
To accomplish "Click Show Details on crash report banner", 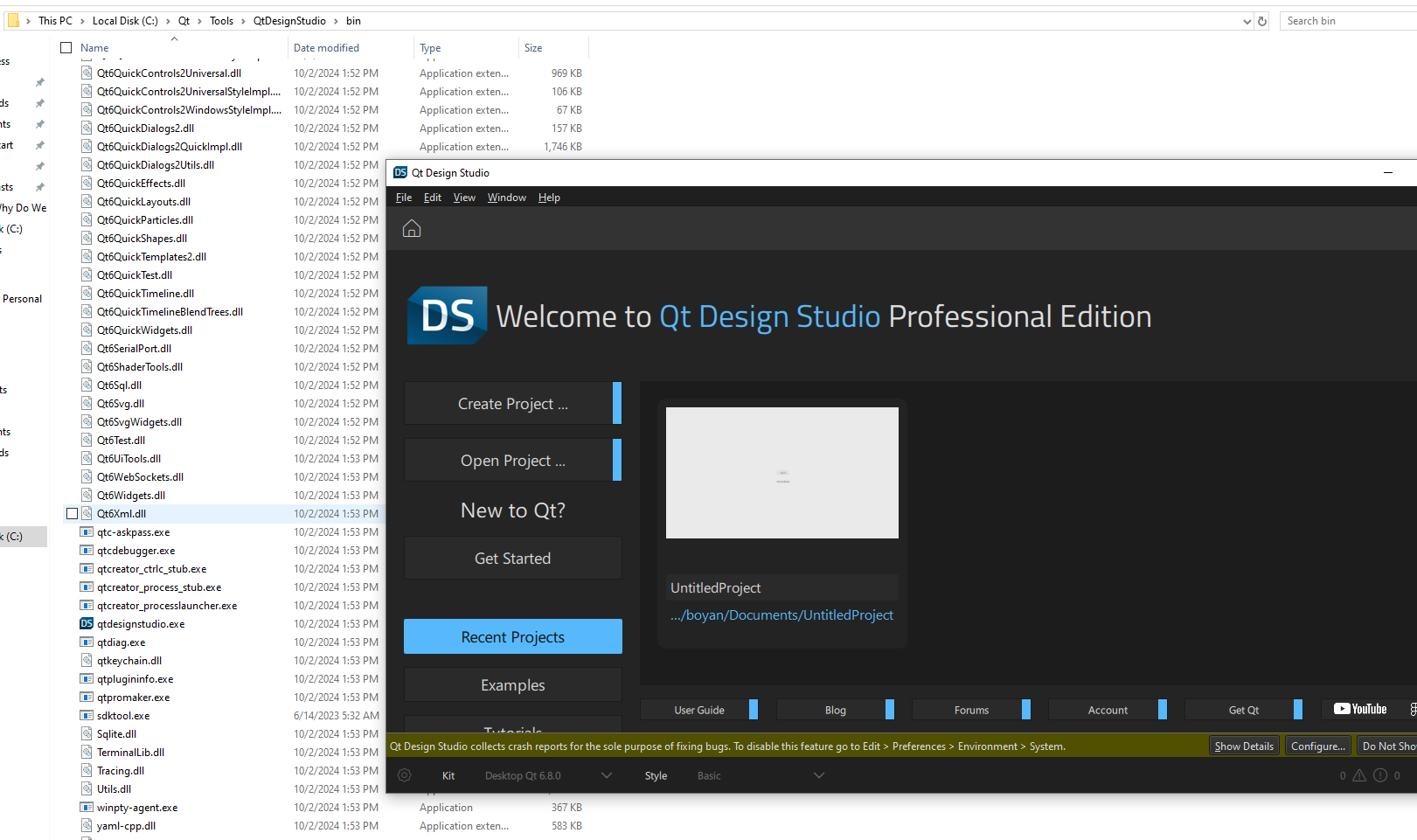I will click(x=1244, y=746).
